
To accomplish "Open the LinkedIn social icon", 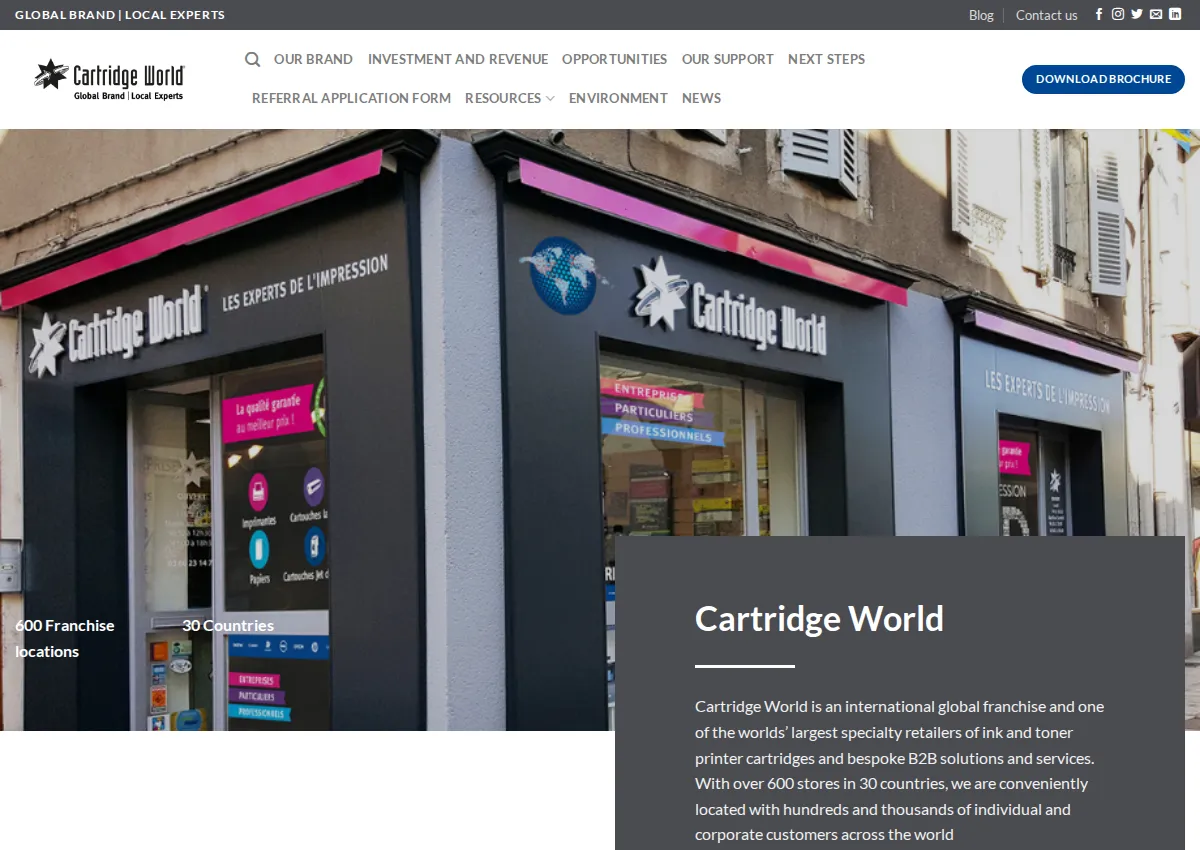I will click(x=1175, y=14).
